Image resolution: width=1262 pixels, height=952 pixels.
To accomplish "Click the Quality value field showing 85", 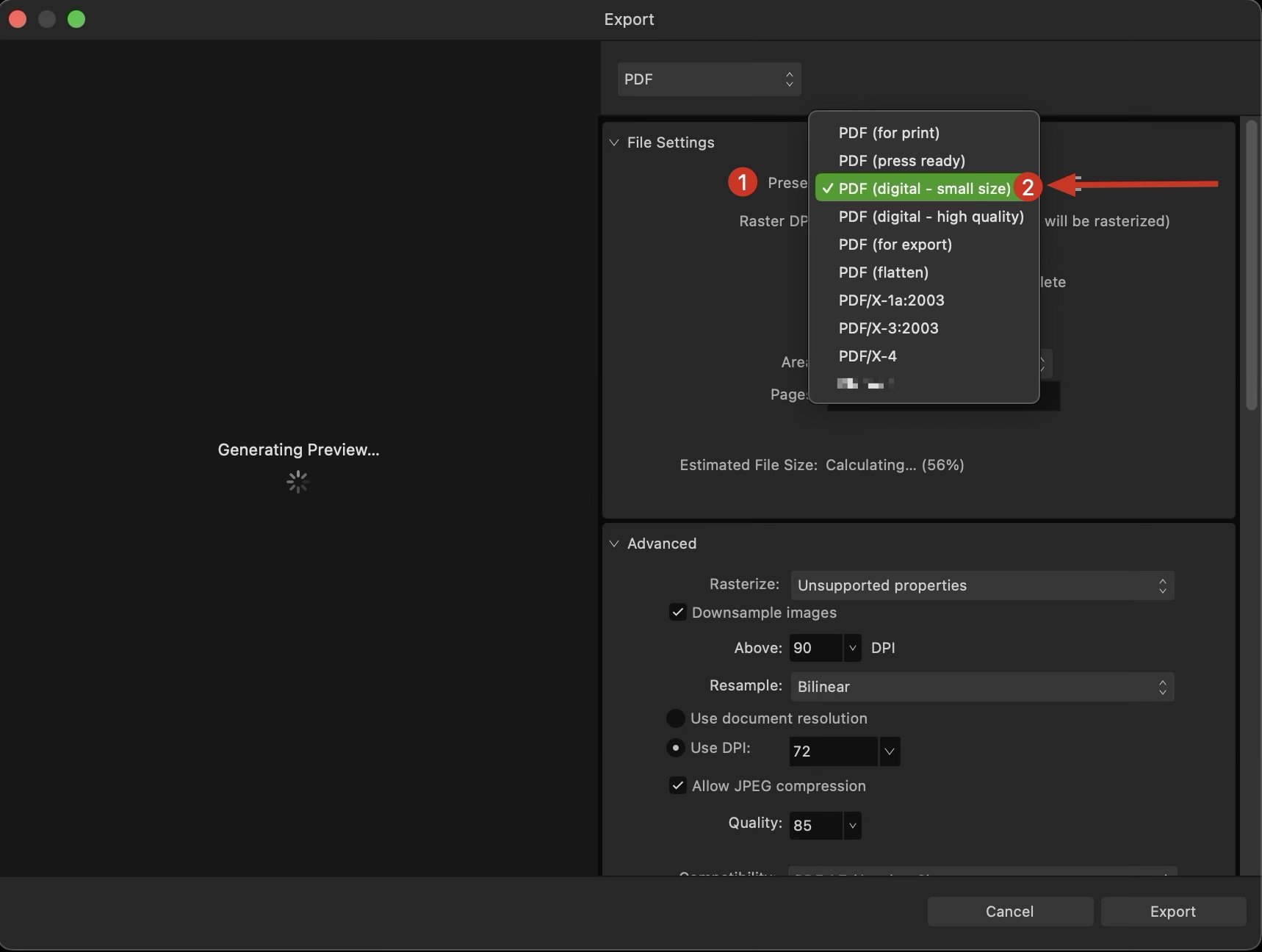I will [x=815, y=826].
